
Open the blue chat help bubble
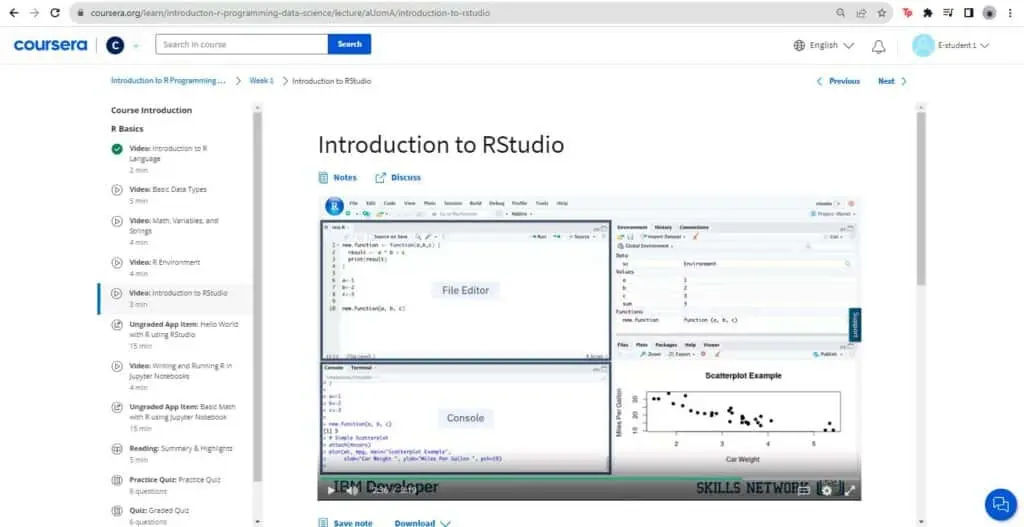1000,504
